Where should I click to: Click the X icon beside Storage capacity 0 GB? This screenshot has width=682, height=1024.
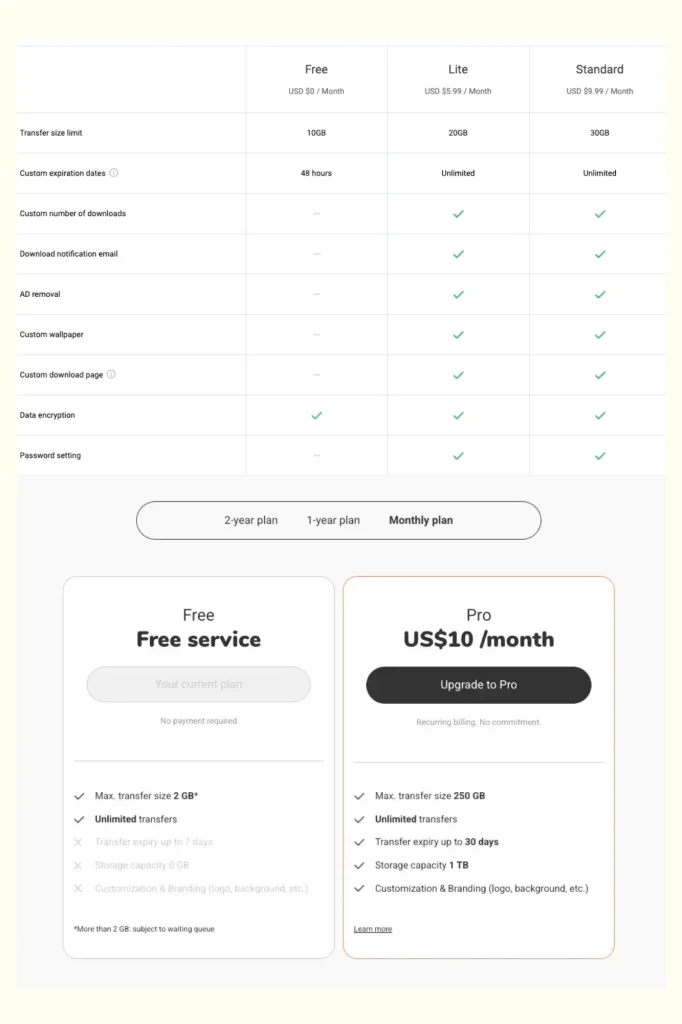[79, 865]
